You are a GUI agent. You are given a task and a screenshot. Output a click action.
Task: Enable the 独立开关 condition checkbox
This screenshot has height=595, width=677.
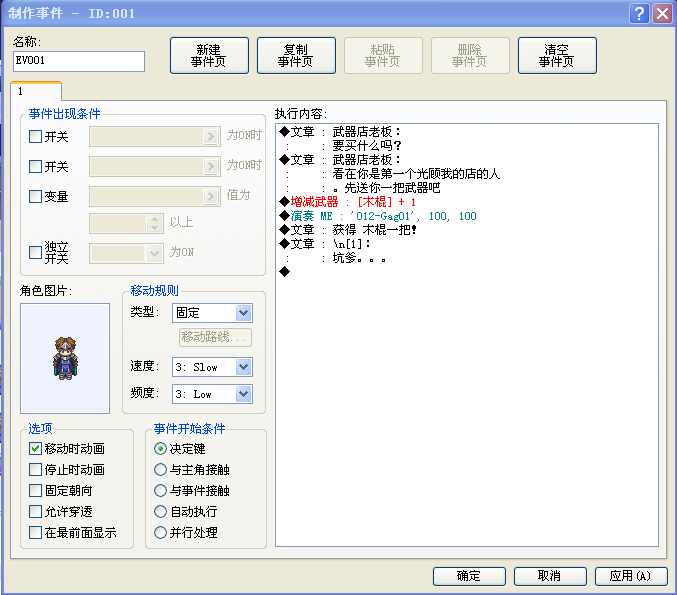pos(35,252)
